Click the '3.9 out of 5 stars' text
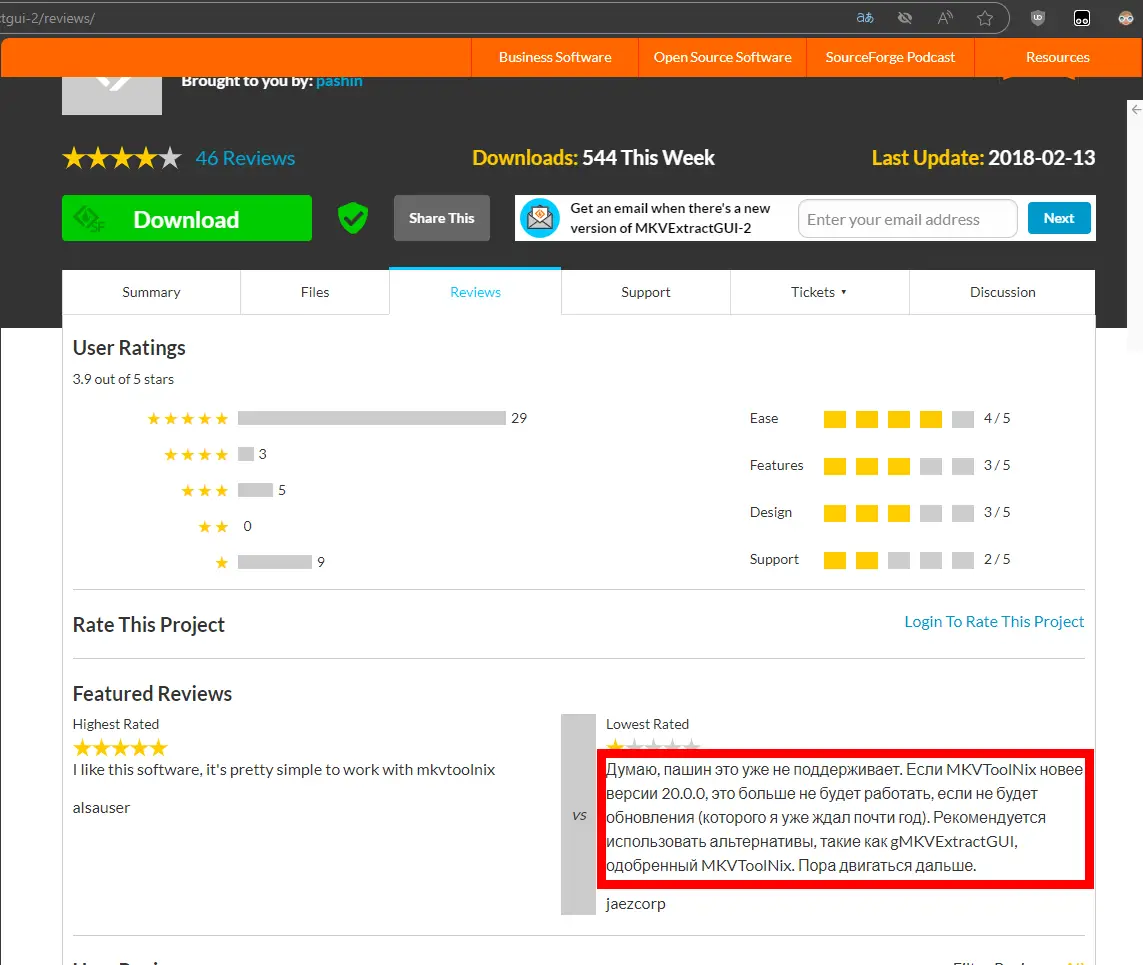 [x=123, y=379]
